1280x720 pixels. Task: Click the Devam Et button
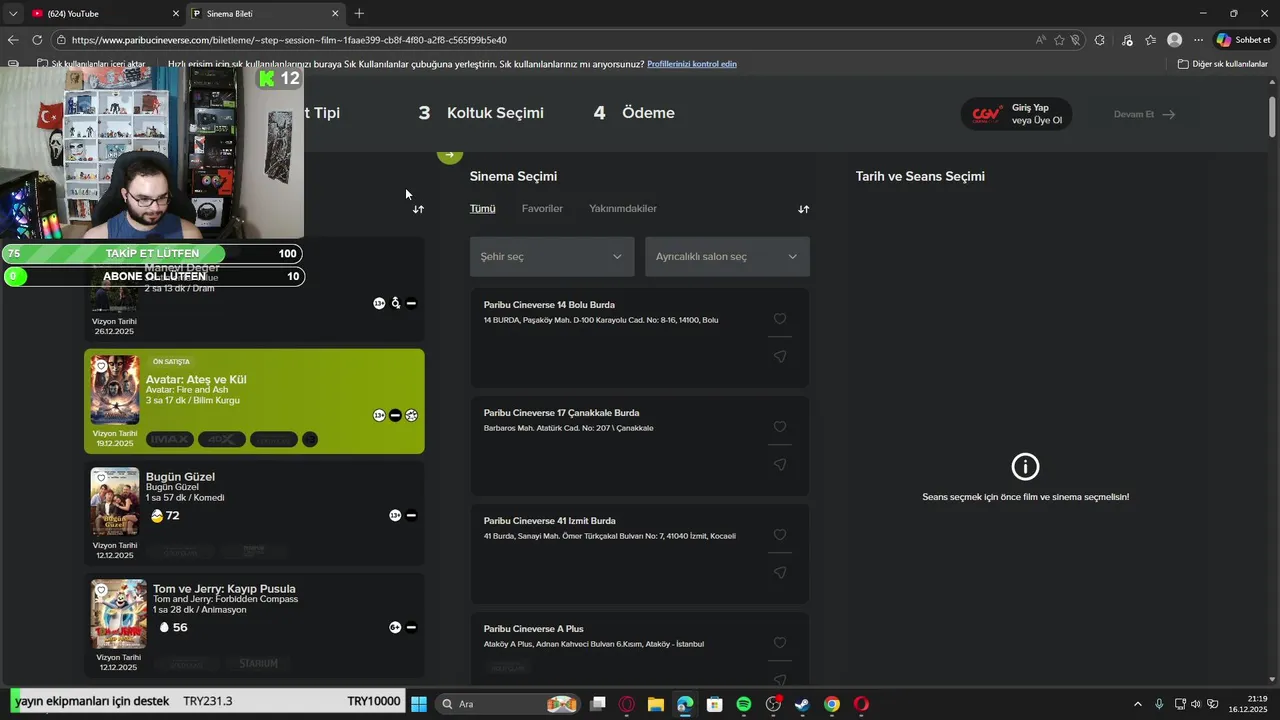click(x=1144, y=114)
